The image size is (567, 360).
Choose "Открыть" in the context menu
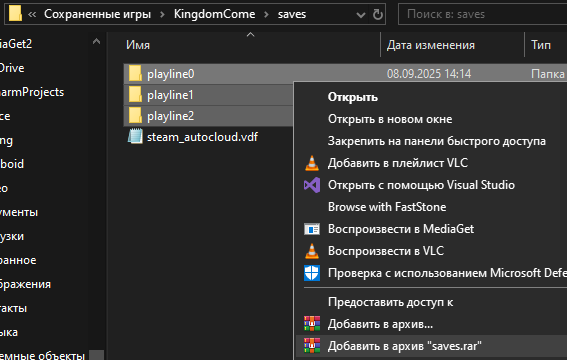pyautogui.click(x=353, y=97)
